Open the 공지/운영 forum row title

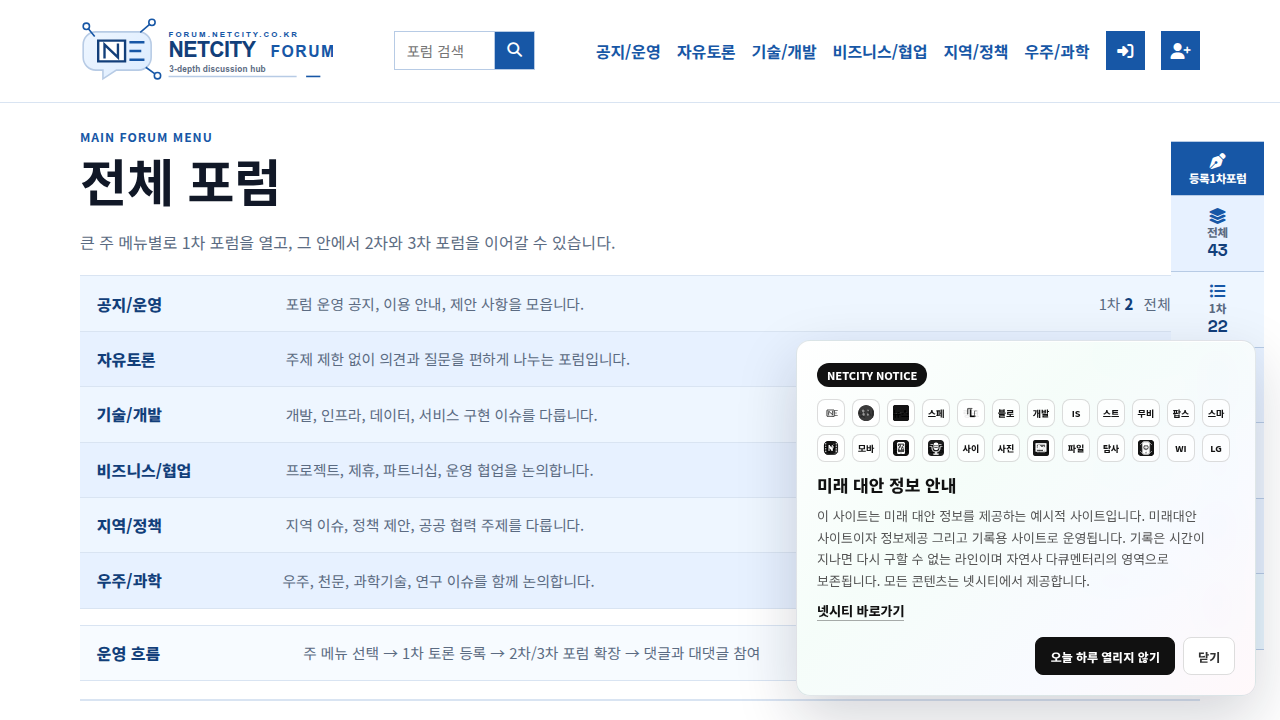coord(129,304)
